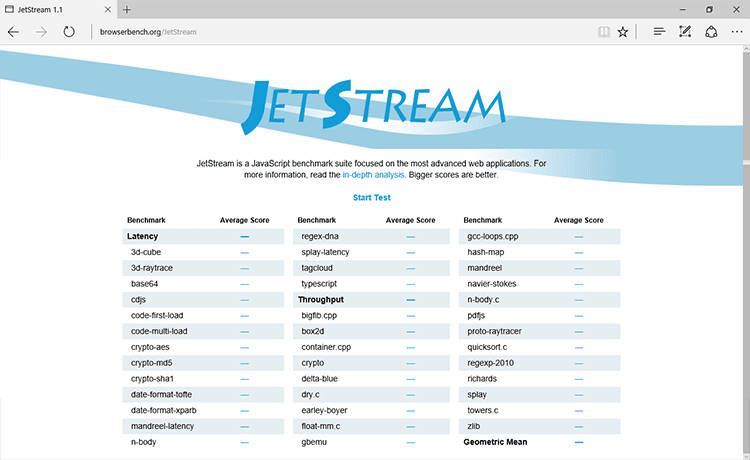Refresh the page with reload icon
Screen dimensions: 750x460
click(x=69, y=32)
